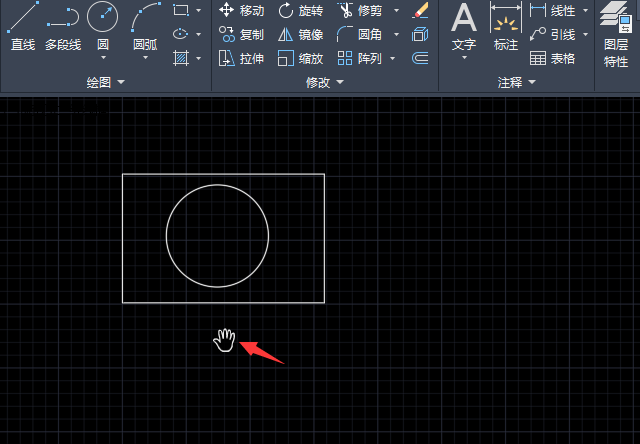
Task: Open the 线性 dropdown arrow
Action: (x=586, y=10)
